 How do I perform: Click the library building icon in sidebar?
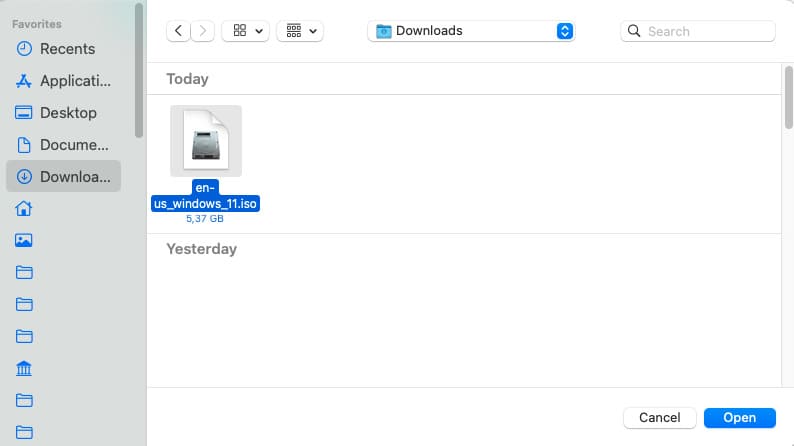click(x=24, y=369)
